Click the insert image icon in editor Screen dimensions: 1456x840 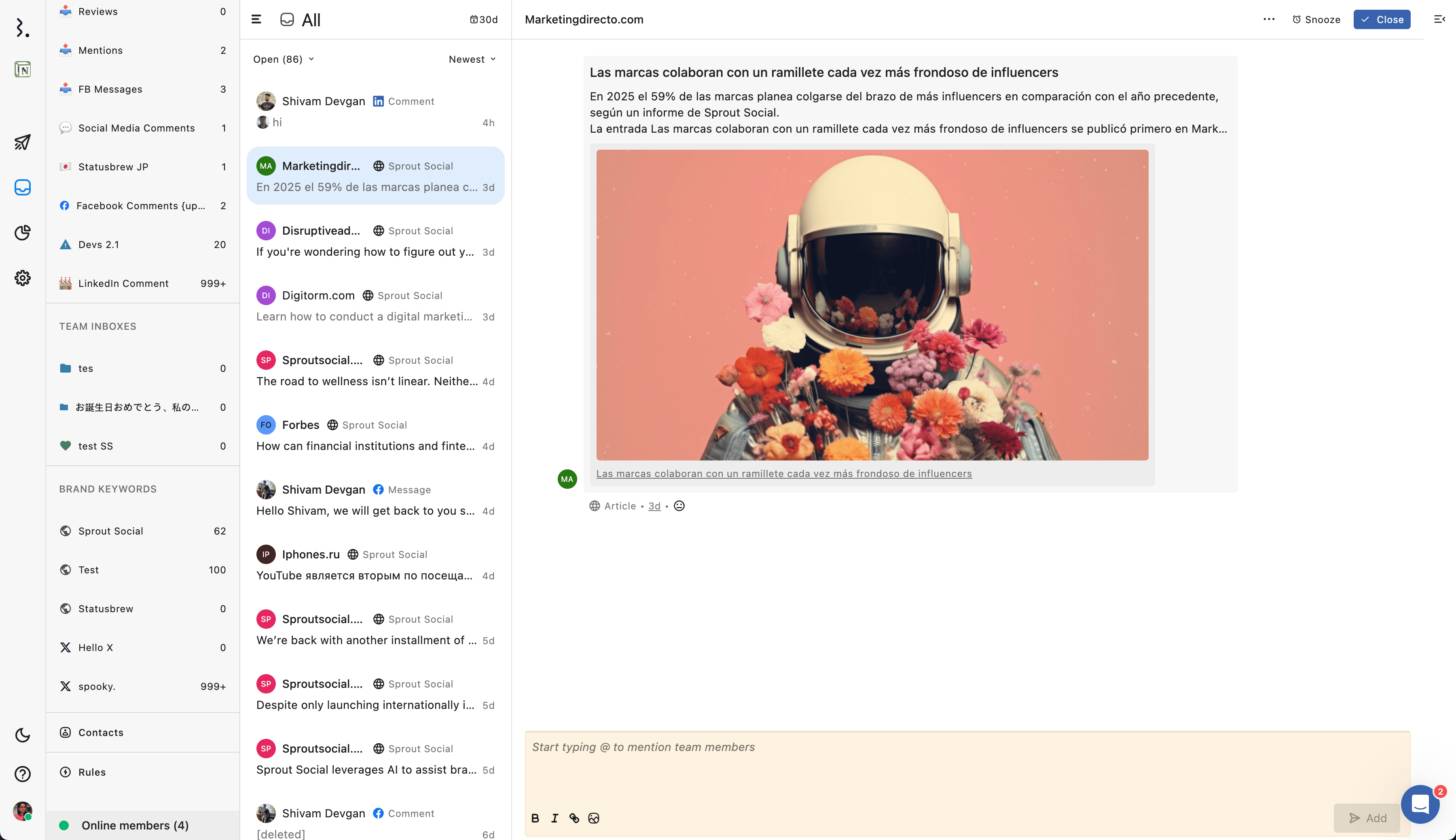click(593, 818)
